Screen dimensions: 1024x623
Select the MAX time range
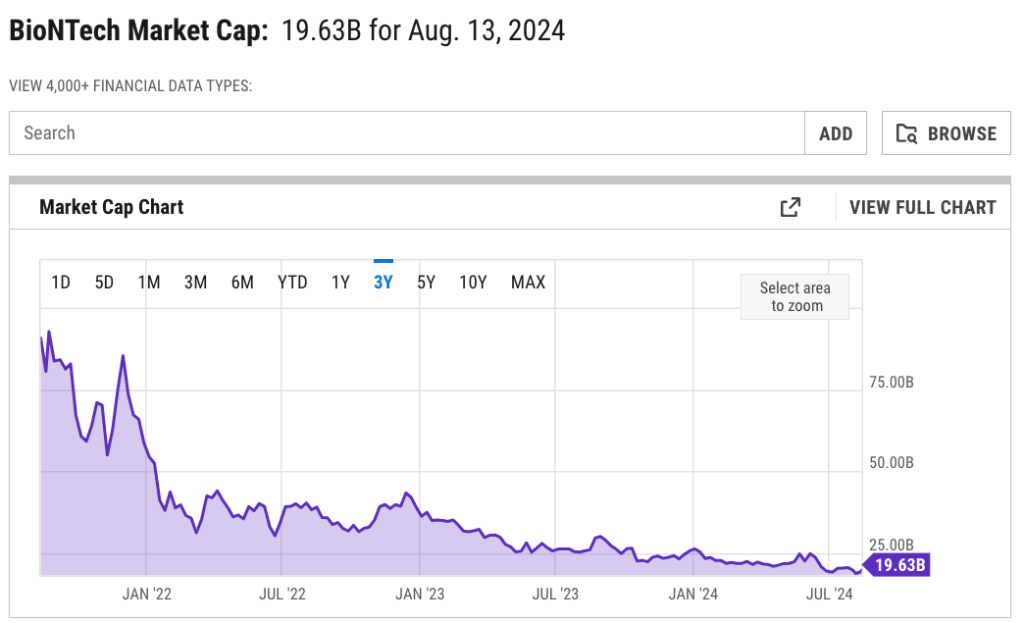coord(528,282)
